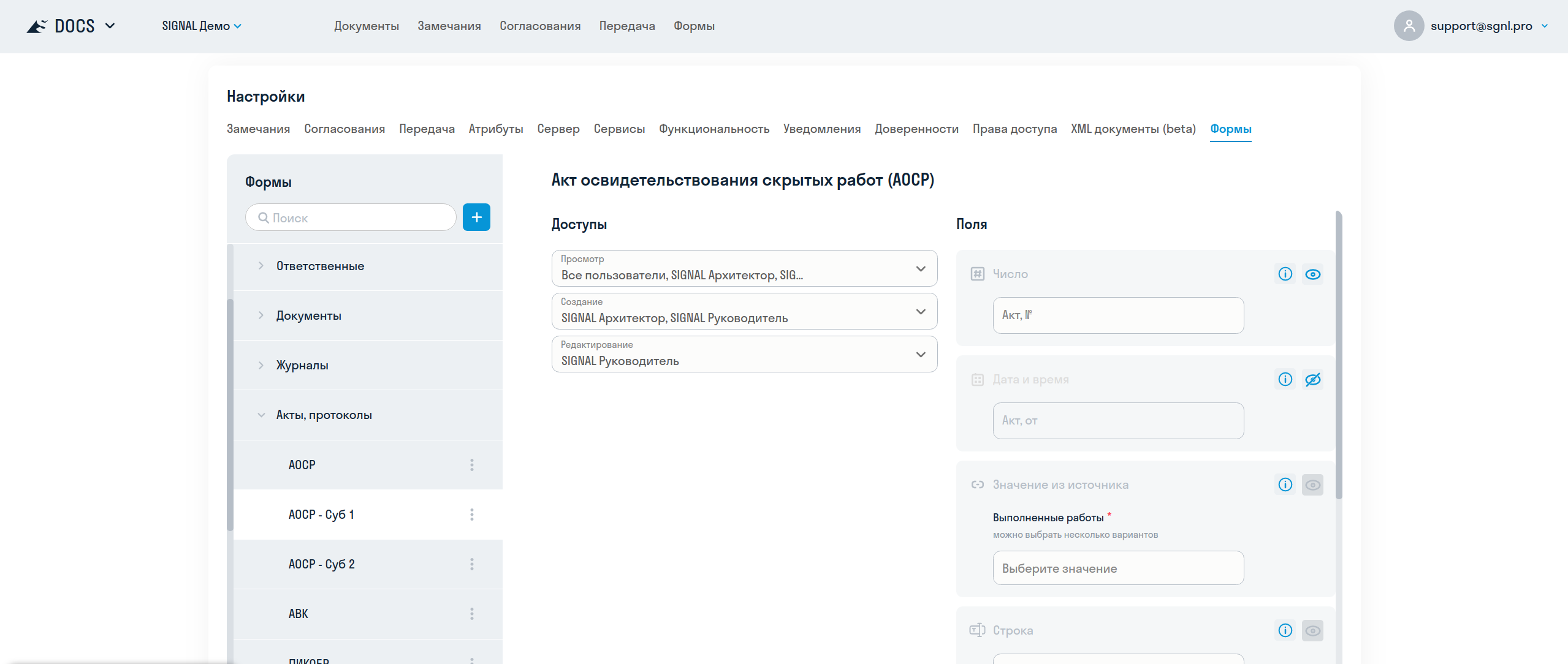The height and width of the screenshot is (664, 1568).
Task: Switch to the Замечания settings tab
Action: pyautogui.click(x=258, y=129)
